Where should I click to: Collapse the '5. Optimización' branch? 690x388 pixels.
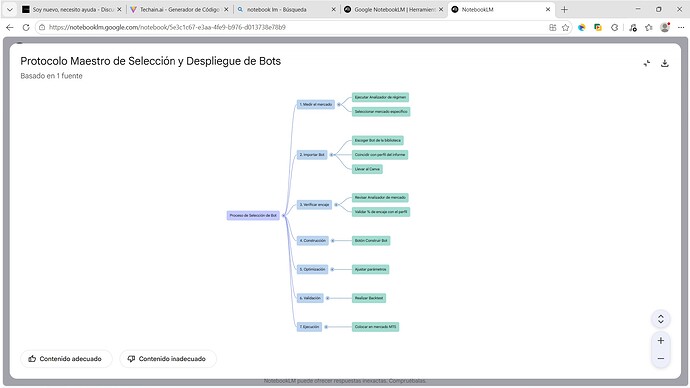coord(332,269)
